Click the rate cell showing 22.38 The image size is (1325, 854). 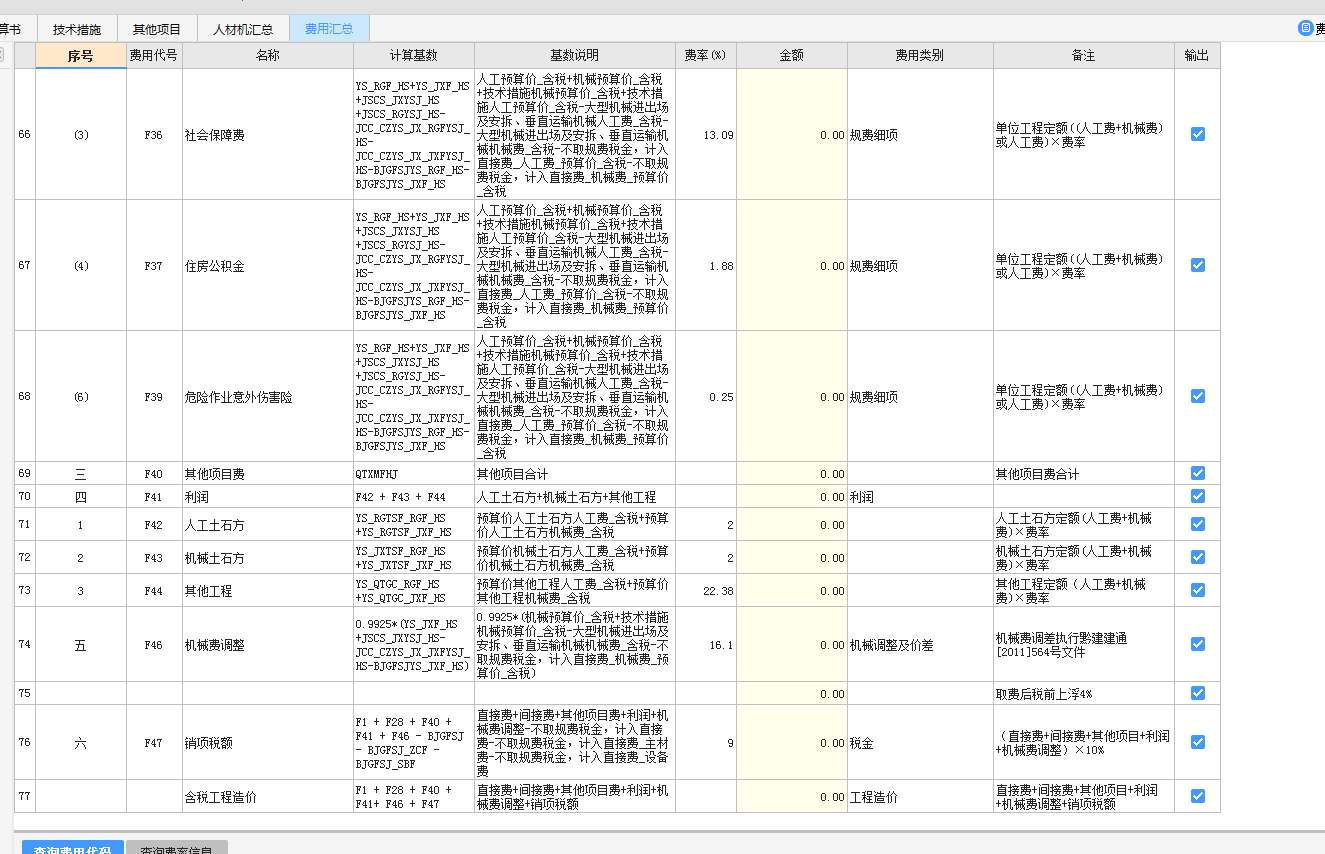705,590
